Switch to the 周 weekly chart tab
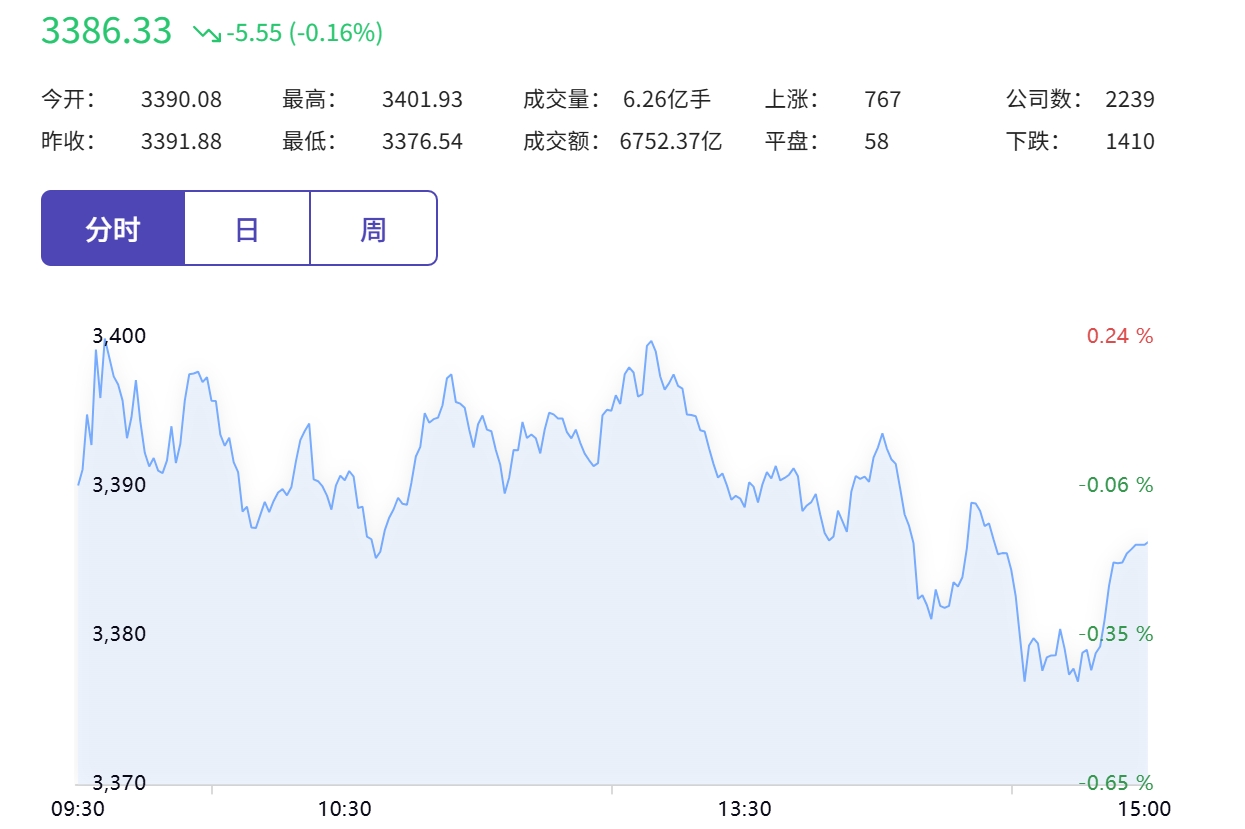Image resolution: width=1245 pixels, height=829 pixels. click(x=373, y=229)
